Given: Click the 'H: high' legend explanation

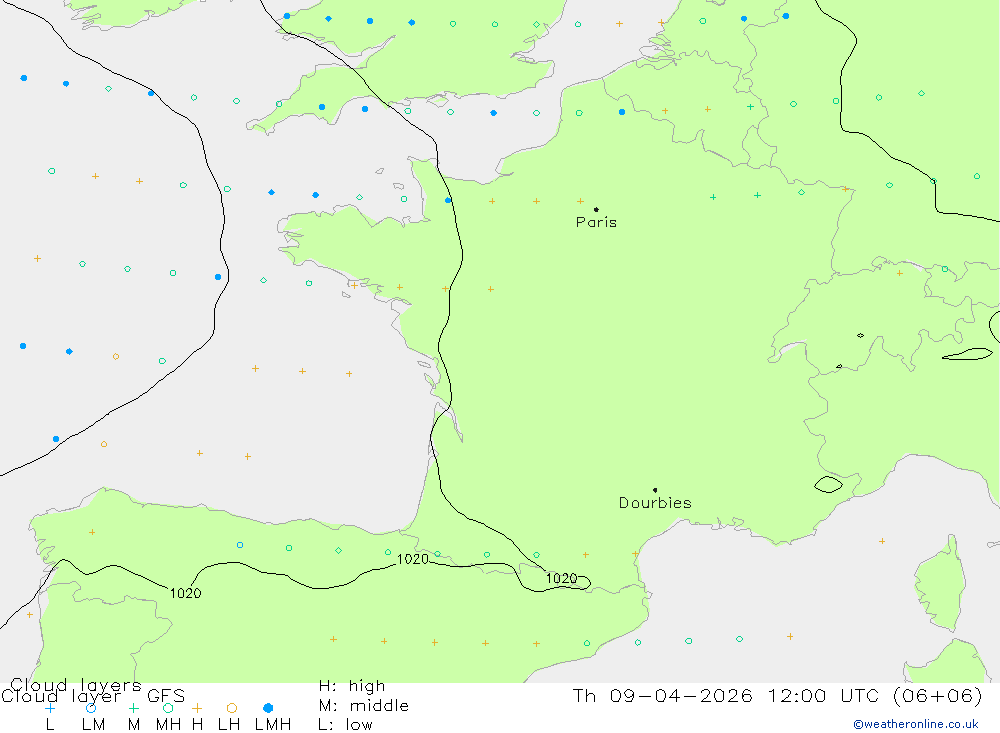Looking at the screenshot, I should pos(352,686).
